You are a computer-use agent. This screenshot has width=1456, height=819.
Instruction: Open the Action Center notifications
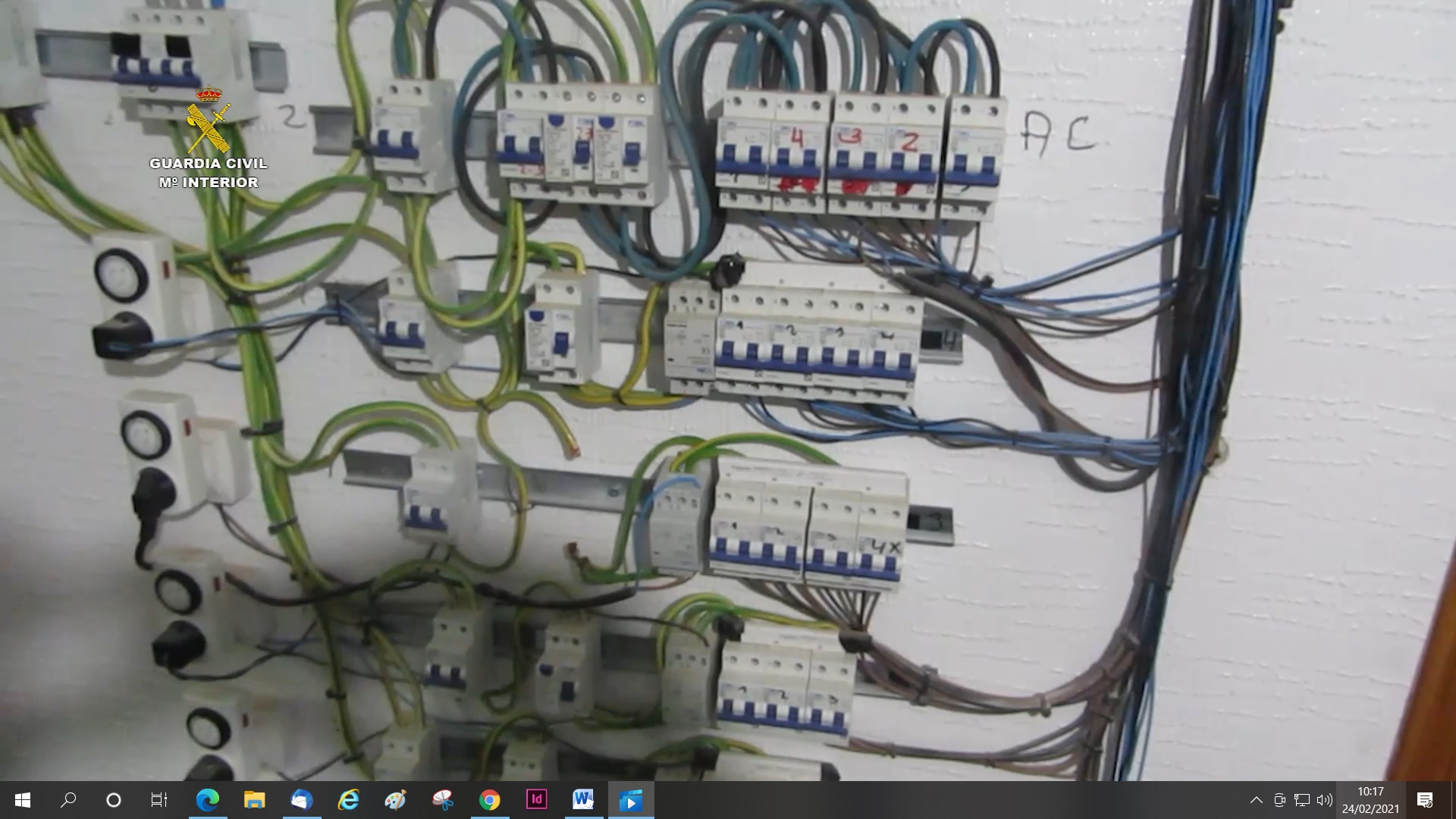pyautogui.click(x=1425, y=800)
